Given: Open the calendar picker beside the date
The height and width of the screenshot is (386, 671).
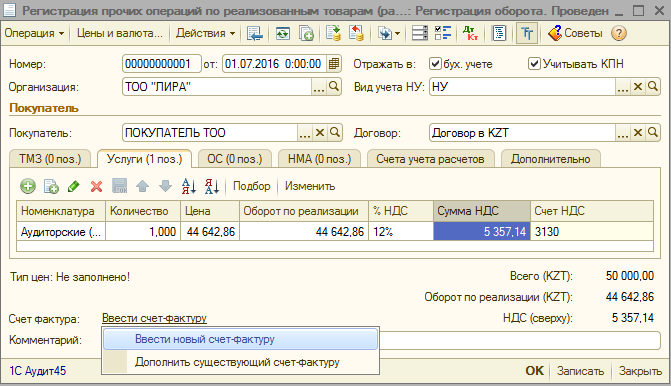Looking at the screenshot, I should tap(334, 64).
